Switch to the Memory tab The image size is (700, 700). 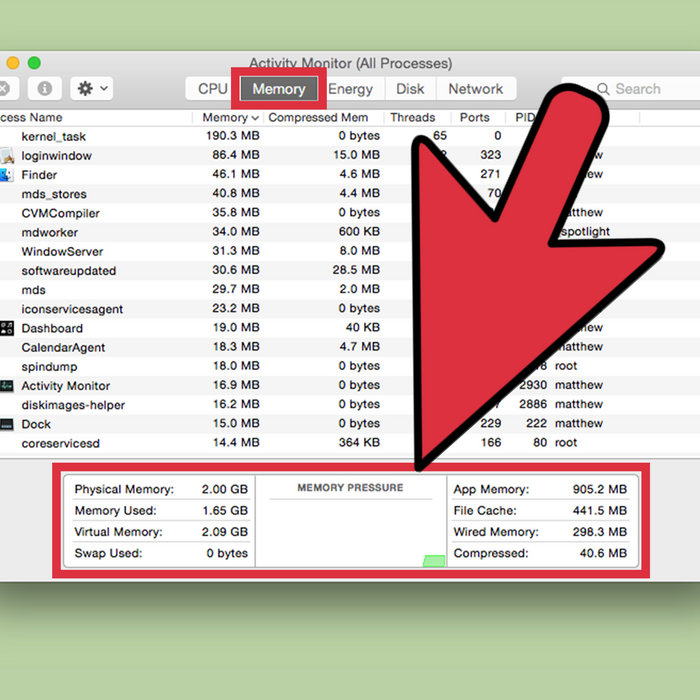(279, 88)
